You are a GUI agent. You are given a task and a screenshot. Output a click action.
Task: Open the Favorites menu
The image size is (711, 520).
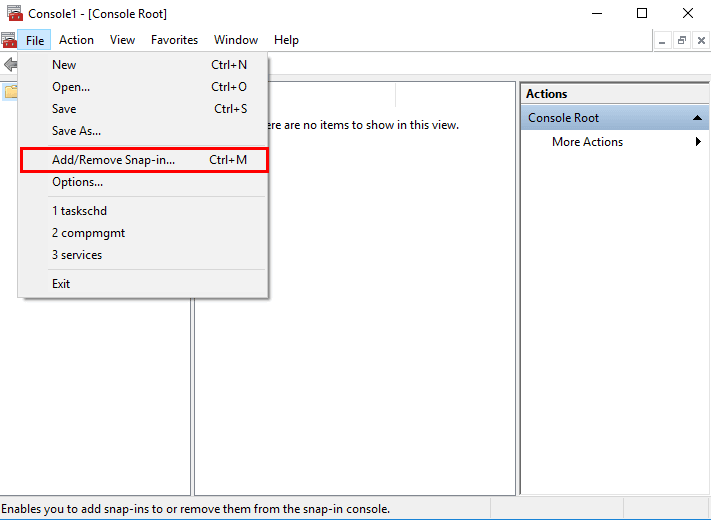pyautogui.click(x=175, y=40)
